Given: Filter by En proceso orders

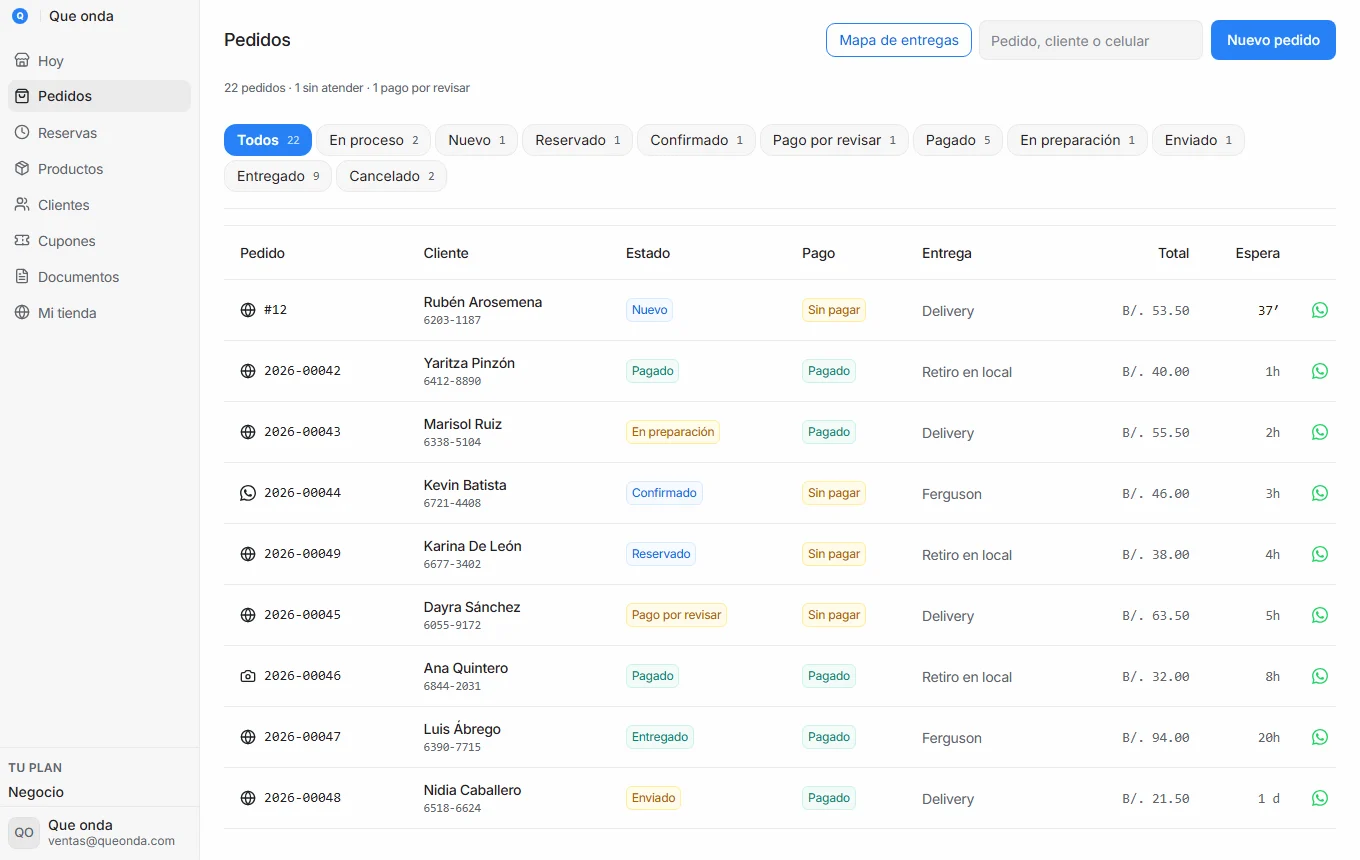Looking at the screenshot, I should tap(374, 140).
